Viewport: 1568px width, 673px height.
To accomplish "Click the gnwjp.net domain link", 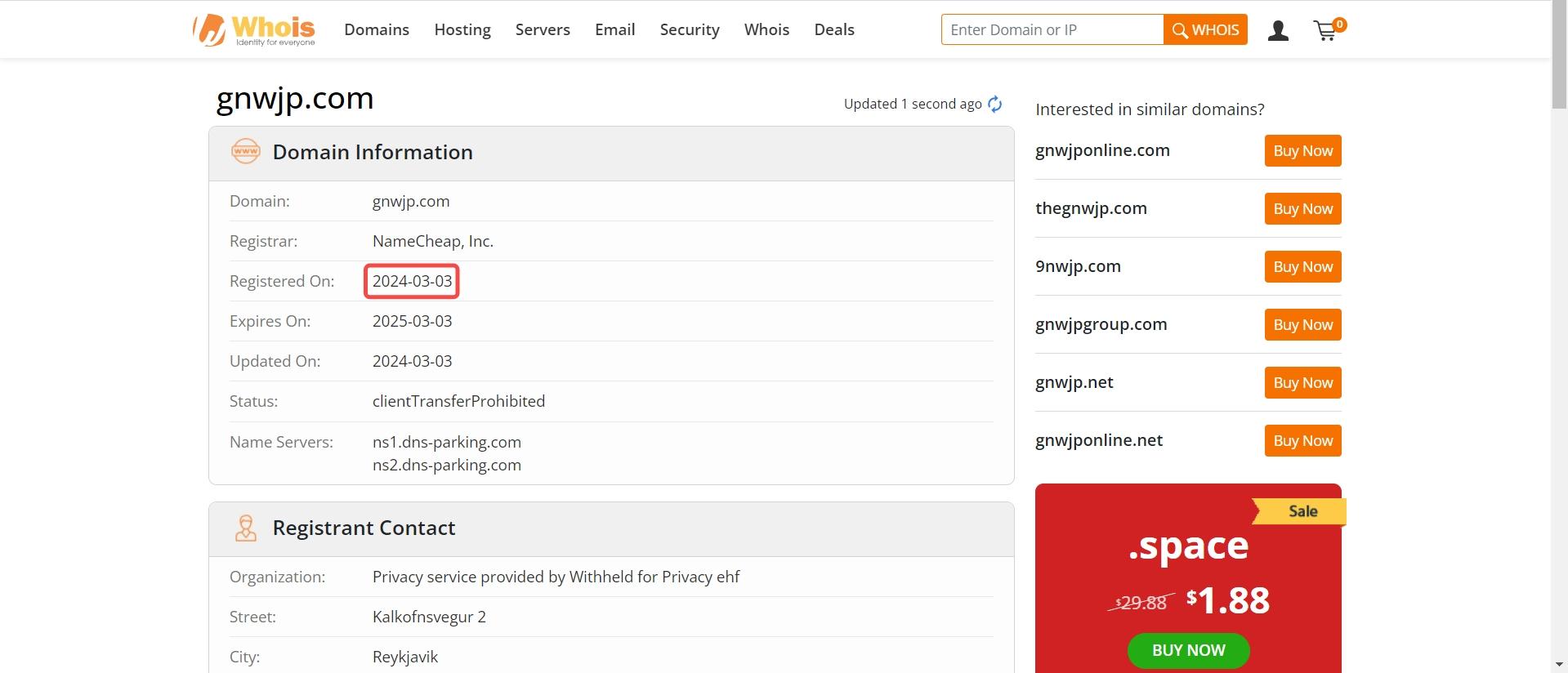I will (1074, 382).
